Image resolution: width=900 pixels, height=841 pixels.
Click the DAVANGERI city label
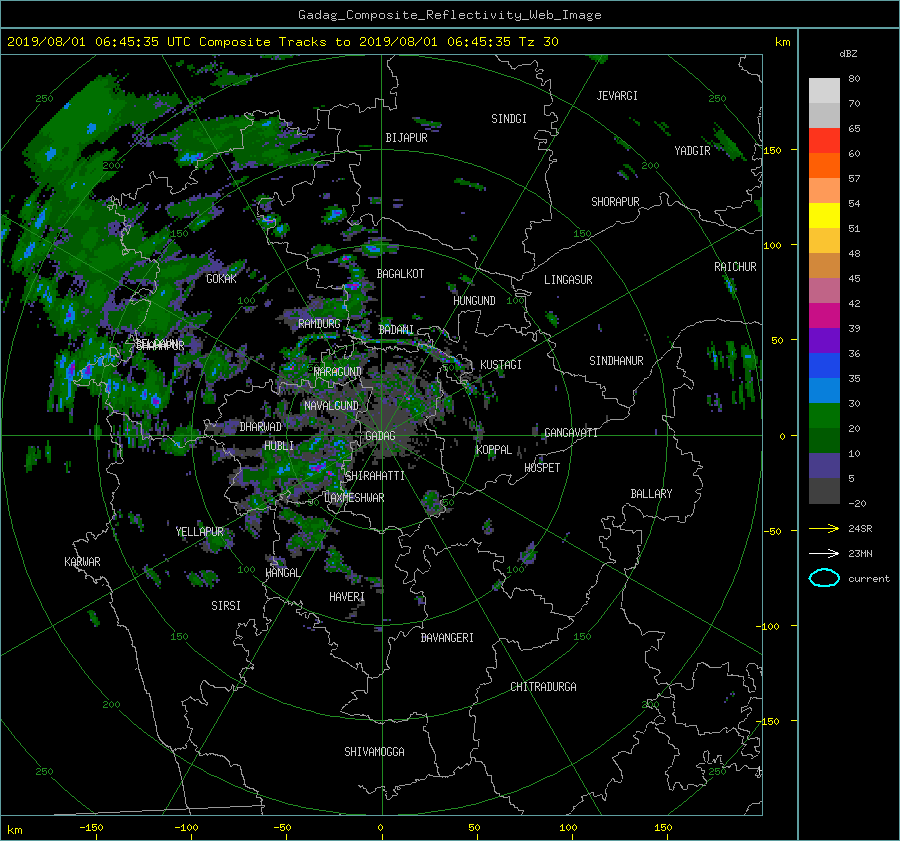447,638
